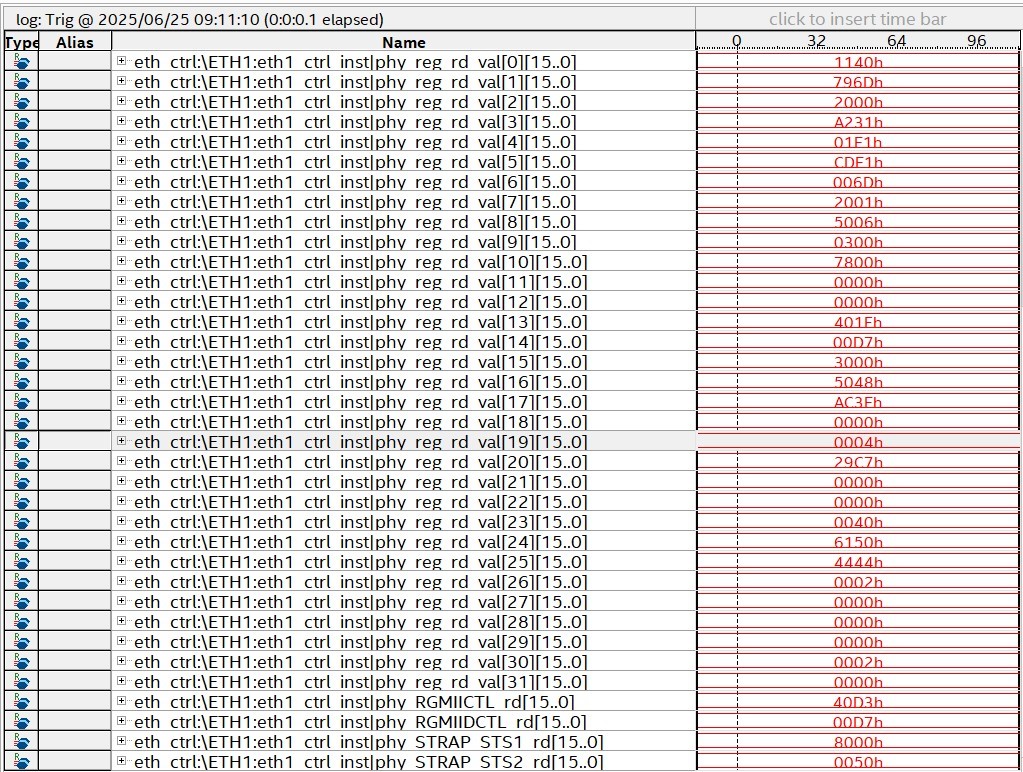This screenshot has height=772, width=1023.
Task: Expand the phy_reg_rd_val[11] bus
Action: (121, 281)
